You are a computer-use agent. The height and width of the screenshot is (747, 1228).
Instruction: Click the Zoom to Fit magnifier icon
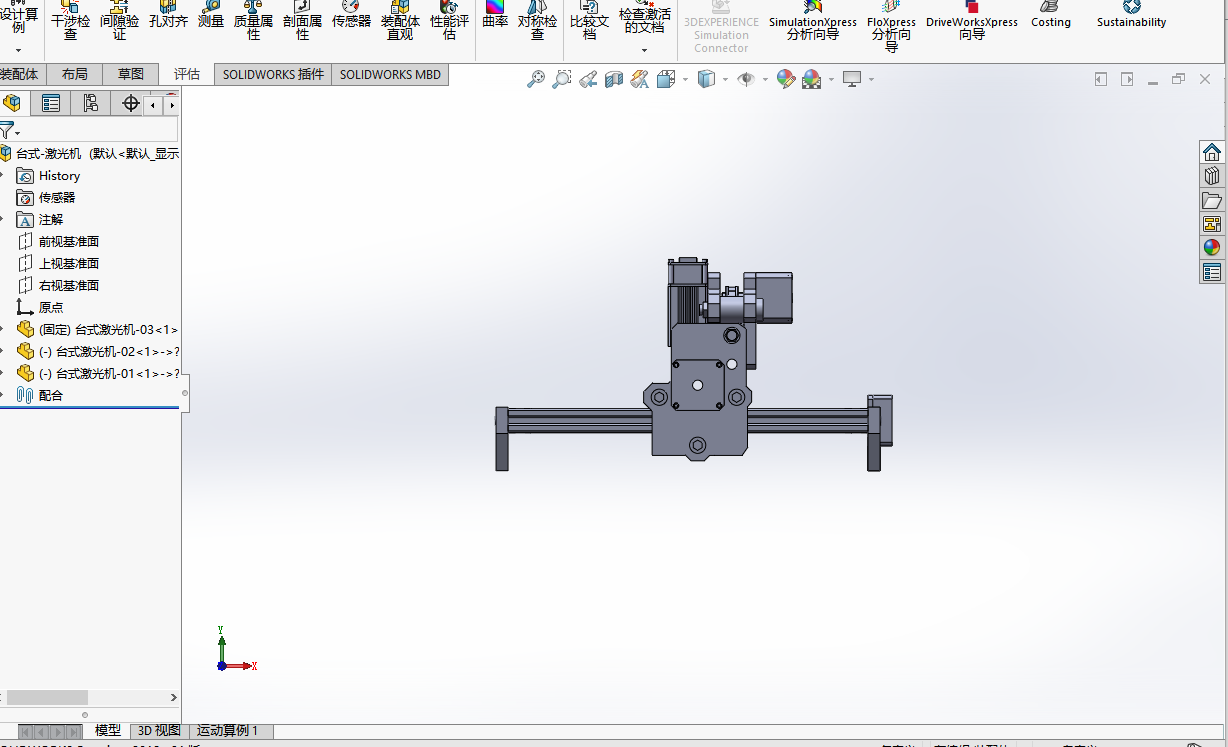click(536, 79)
